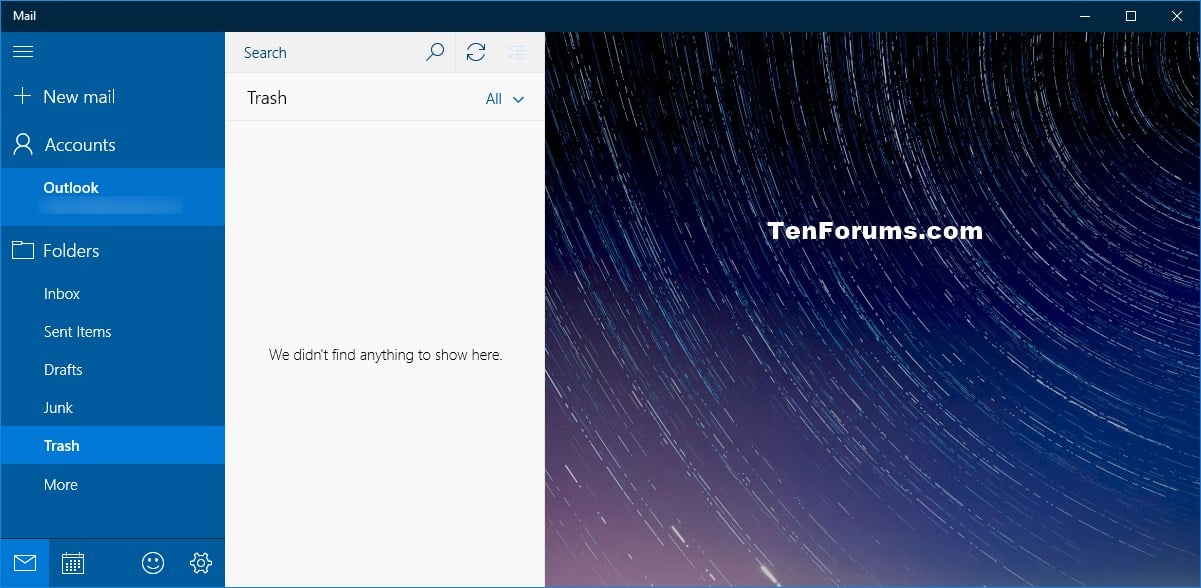1201x588 pixels.
Task: Minimize the Mail window
Action: click(x=1085, y=15)
